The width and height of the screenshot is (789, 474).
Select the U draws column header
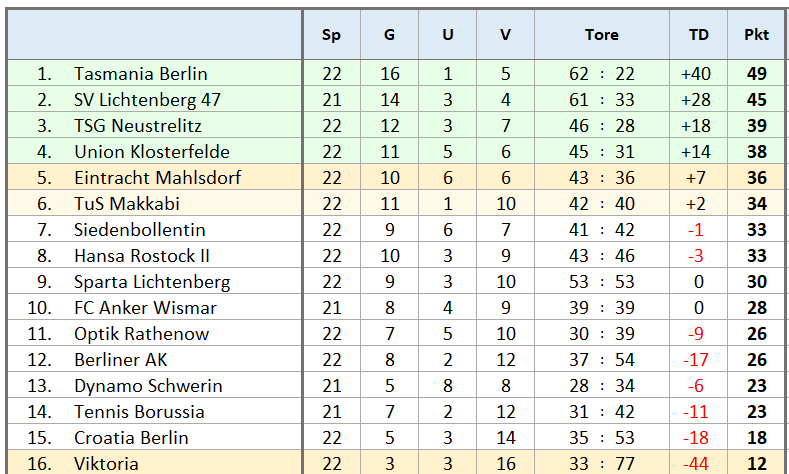[x=447, y=35]
